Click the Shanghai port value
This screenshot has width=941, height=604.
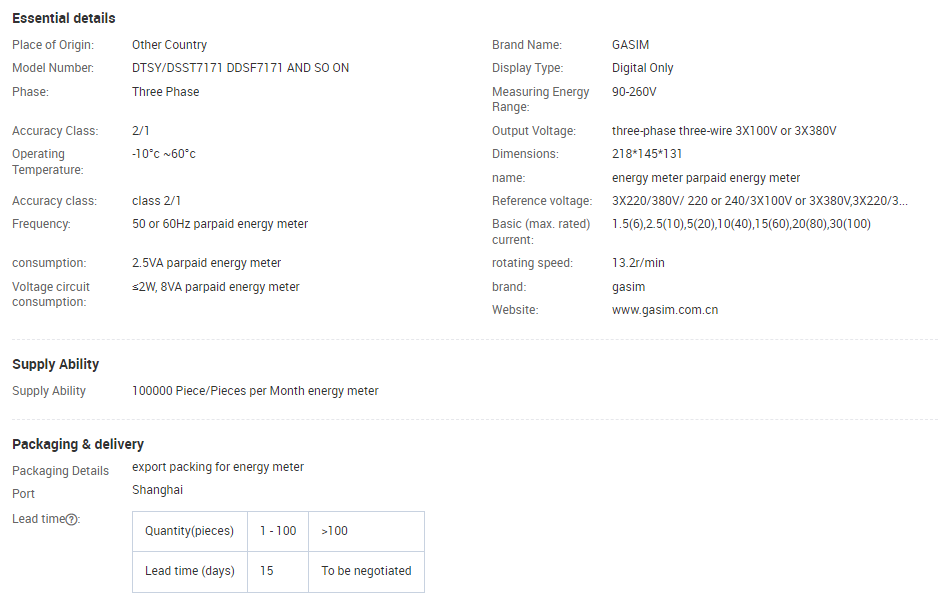[157, 490]
